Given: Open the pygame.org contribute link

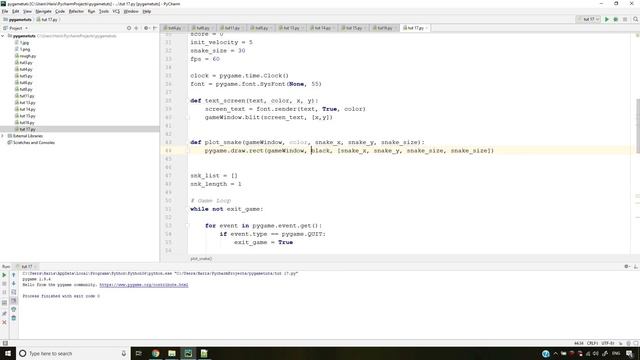Looking at the screenshot, I should tap(144, 285).
